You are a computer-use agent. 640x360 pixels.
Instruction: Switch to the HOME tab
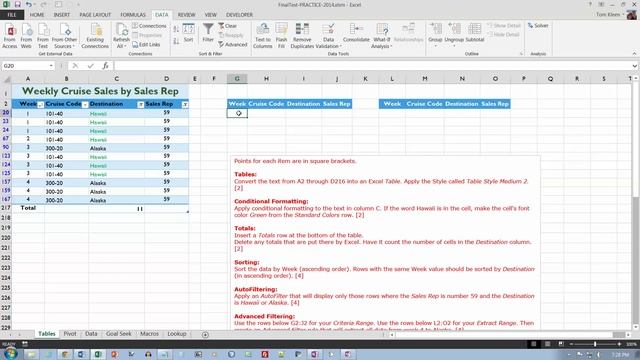37,15
